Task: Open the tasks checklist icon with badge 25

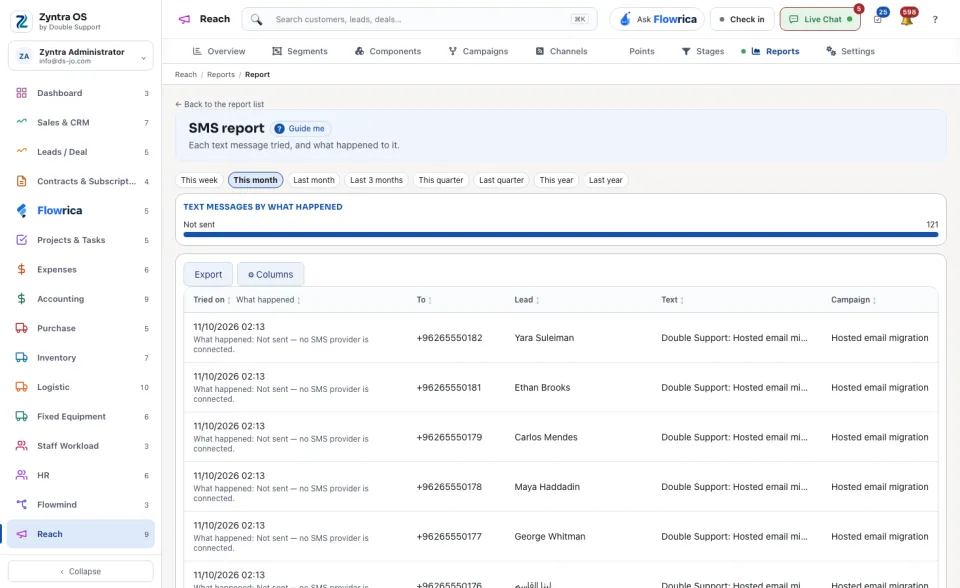Action: pos(878,20)
